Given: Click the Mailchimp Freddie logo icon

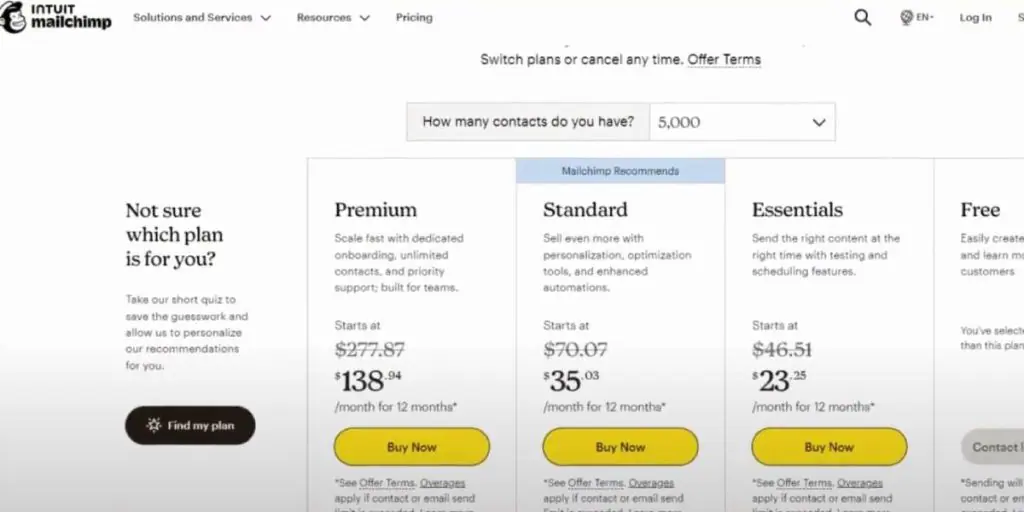Looking at the screenshot, I should click(x=13, y=18).
